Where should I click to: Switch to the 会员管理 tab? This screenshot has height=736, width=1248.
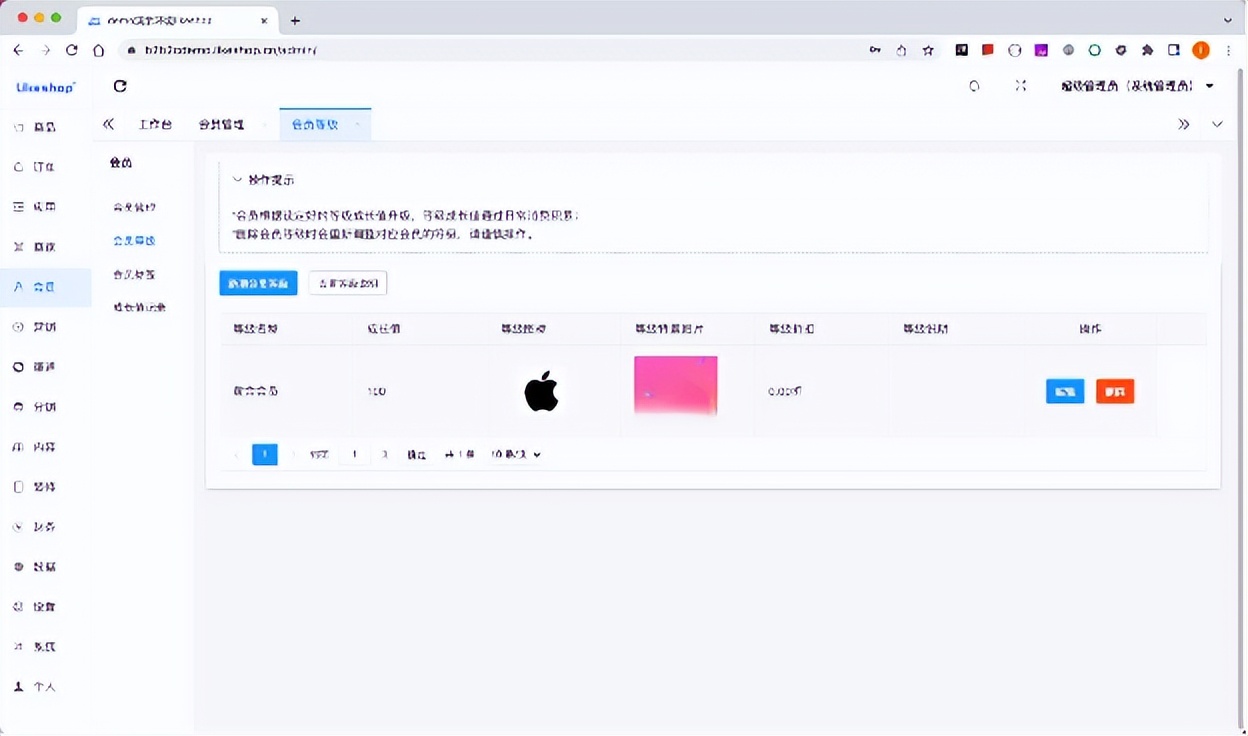click(x=220, y=124)
